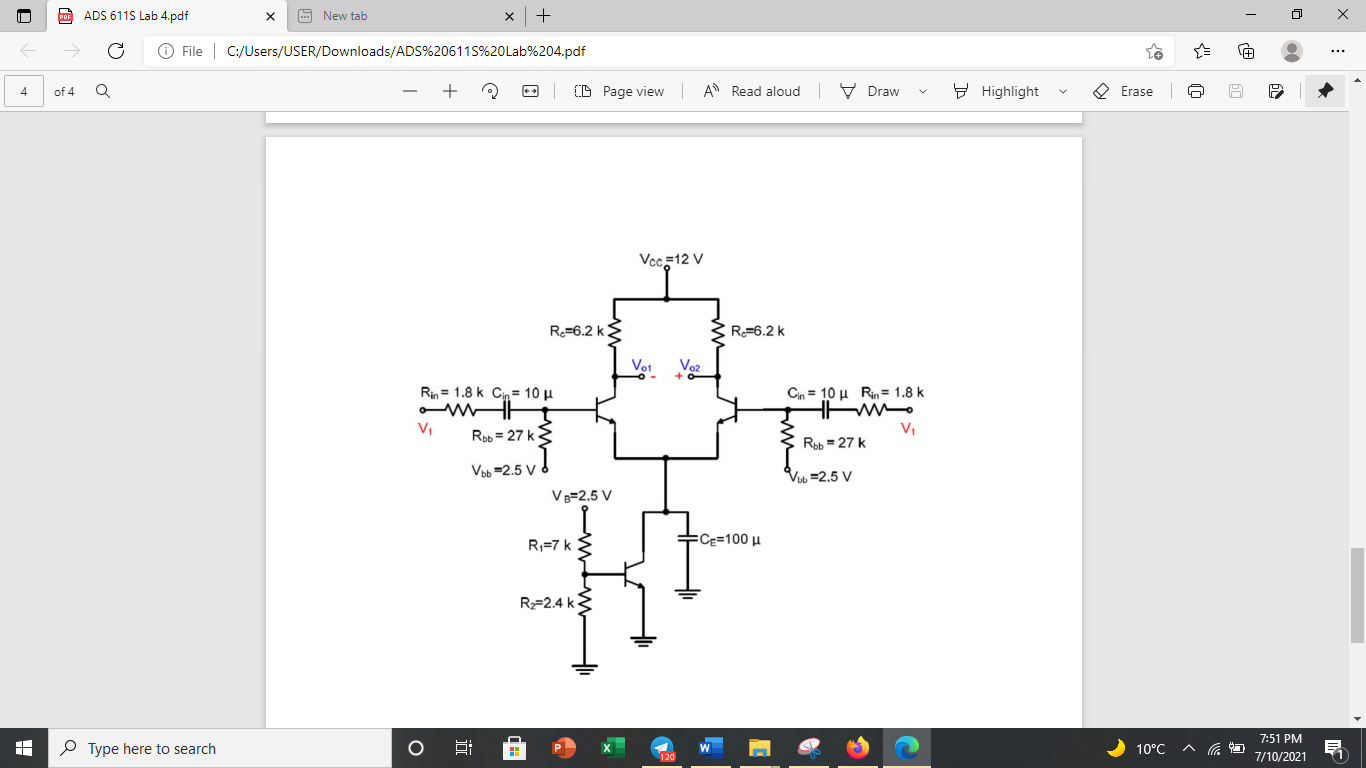
Task: Save the PDF document
Action: click(x=1236, y=91)
